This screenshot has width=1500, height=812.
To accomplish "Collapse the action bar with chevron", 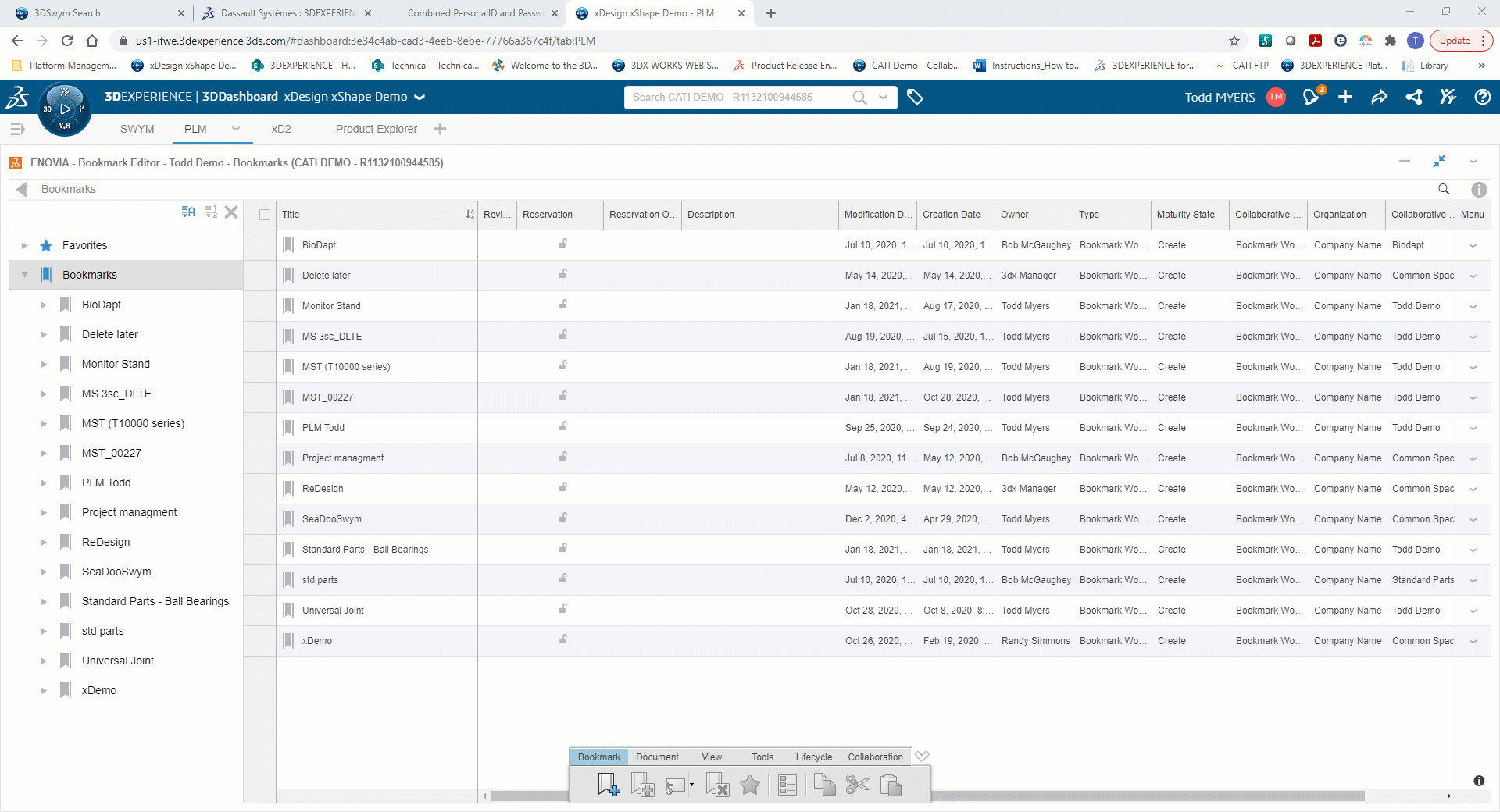I will click(x=922, y=757).
